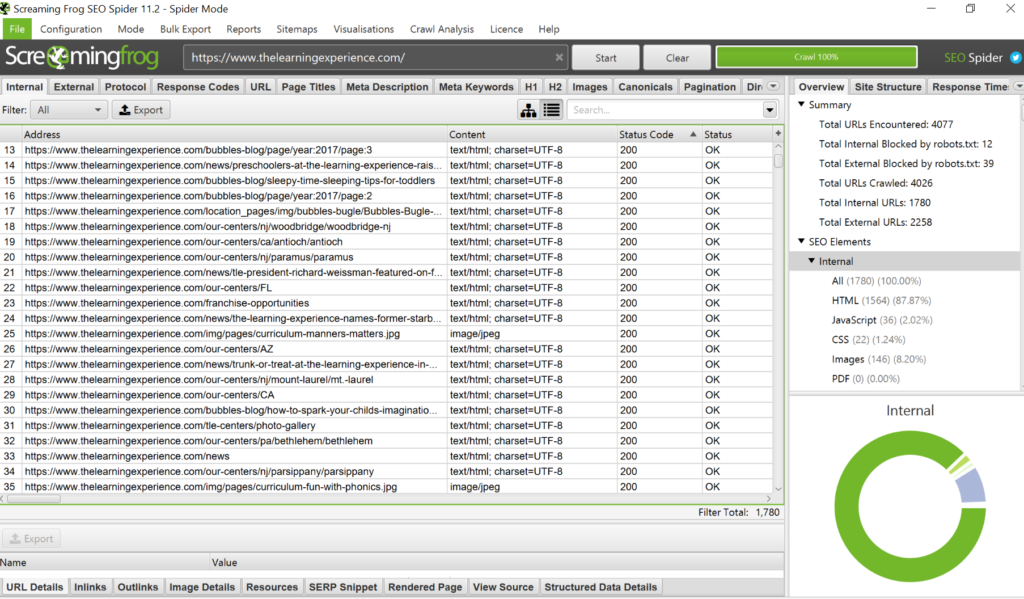The image size is (1024, 599).
Task: Switch to tree view icon
Action: pyautogui.click(x=528, y=110)
